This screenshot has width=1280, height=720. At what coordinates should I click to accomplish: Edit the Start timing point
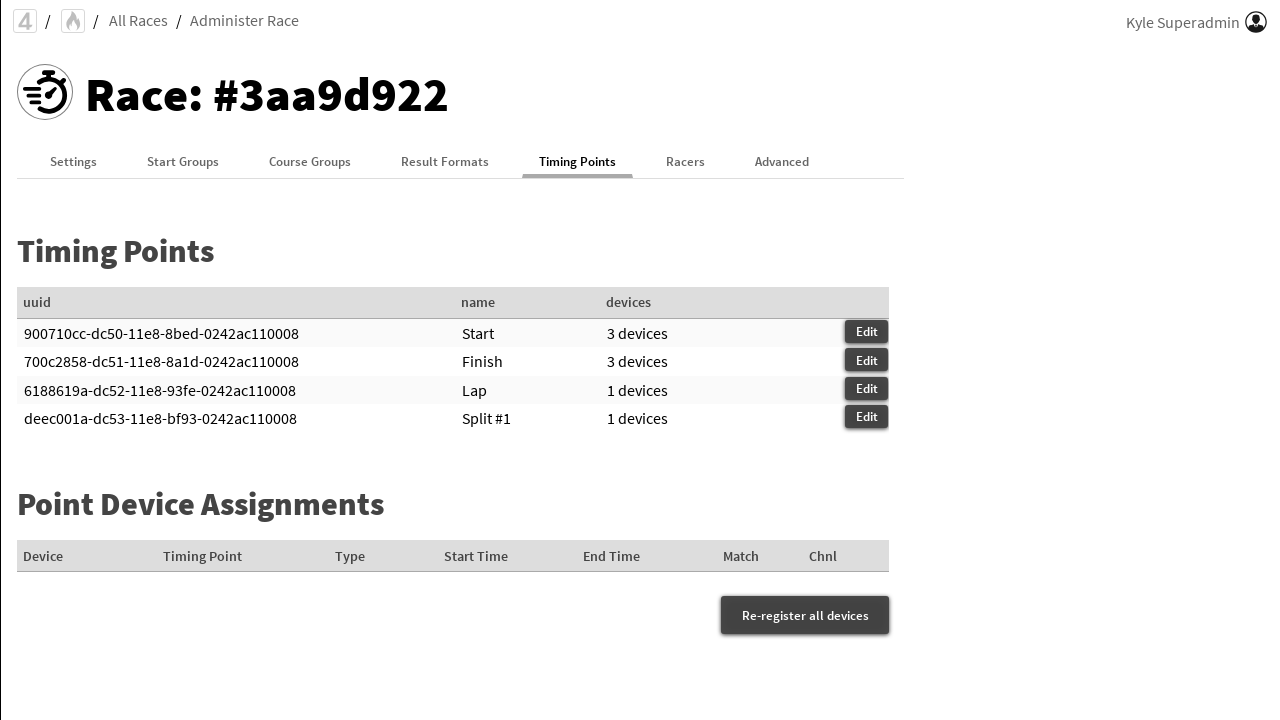click(x=866, y=332)
